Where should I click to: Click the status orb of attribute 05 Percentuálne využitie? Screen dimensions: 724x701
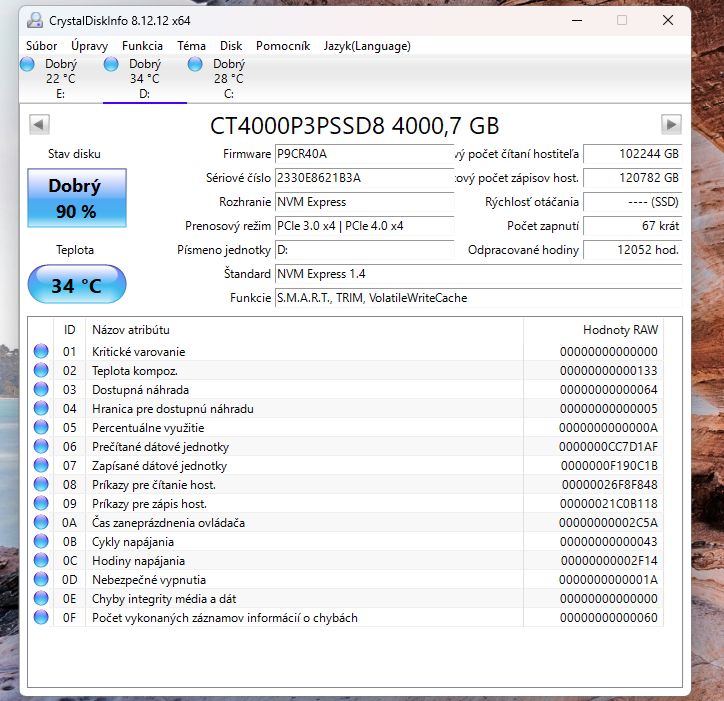coord(41,428)
